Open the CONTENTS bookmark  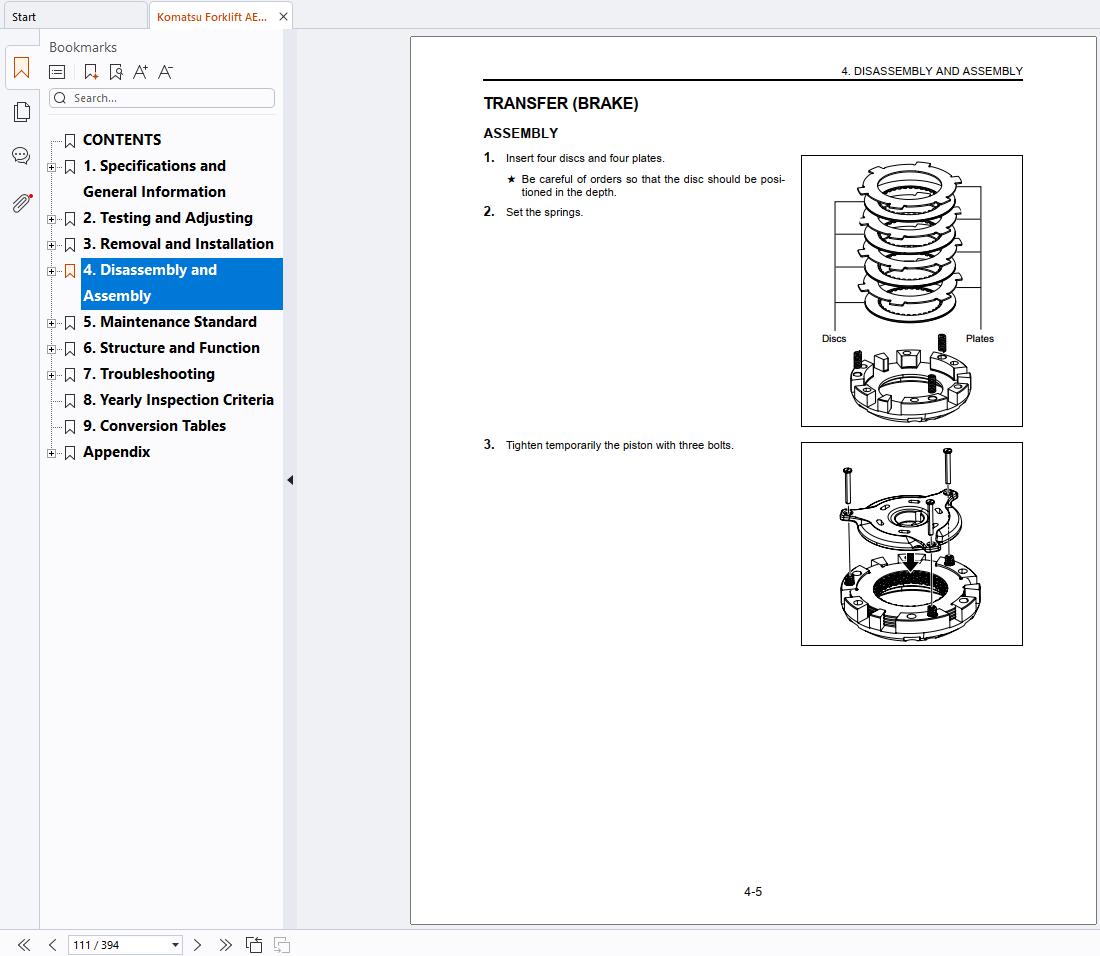coord(122,140)
